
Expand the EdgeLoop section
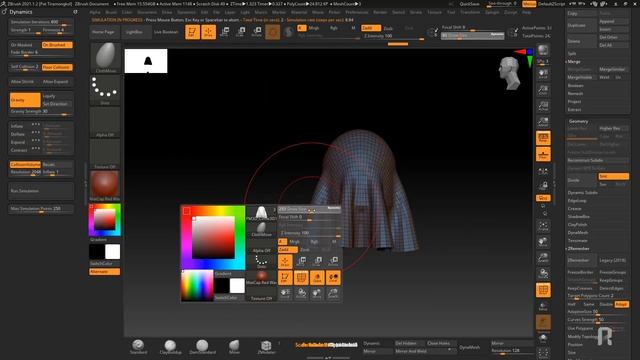tap(577, 201)
